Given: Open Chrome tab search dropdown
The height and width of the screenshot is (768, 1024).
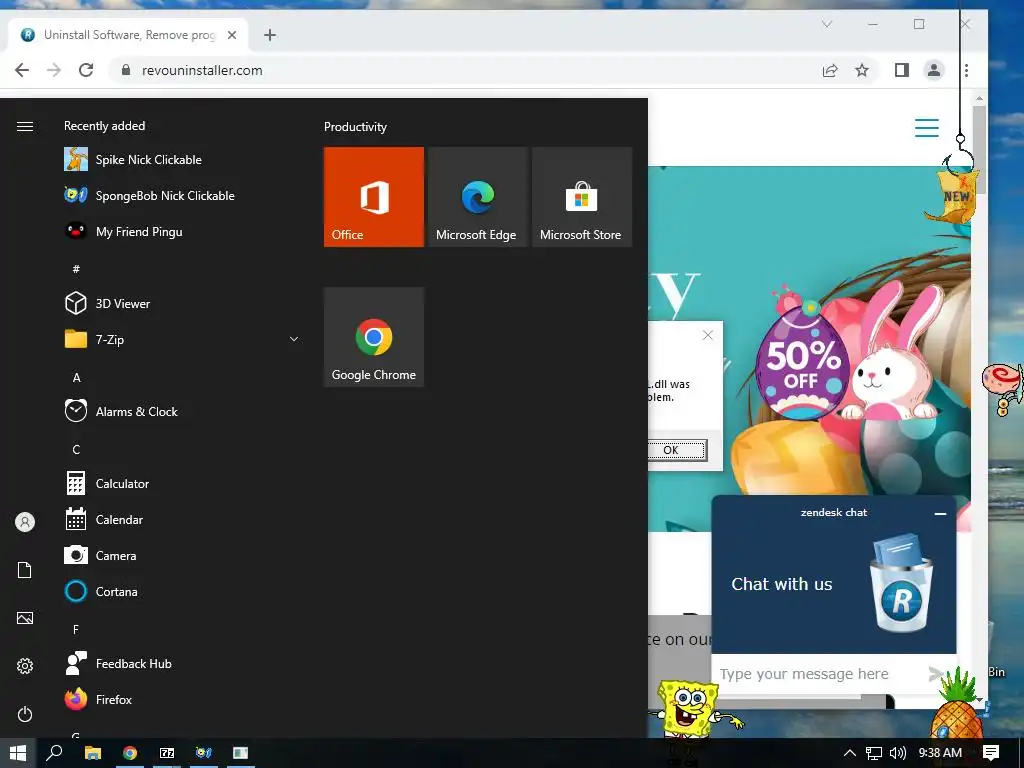Looking at the screenshot, I should point(827,24).
